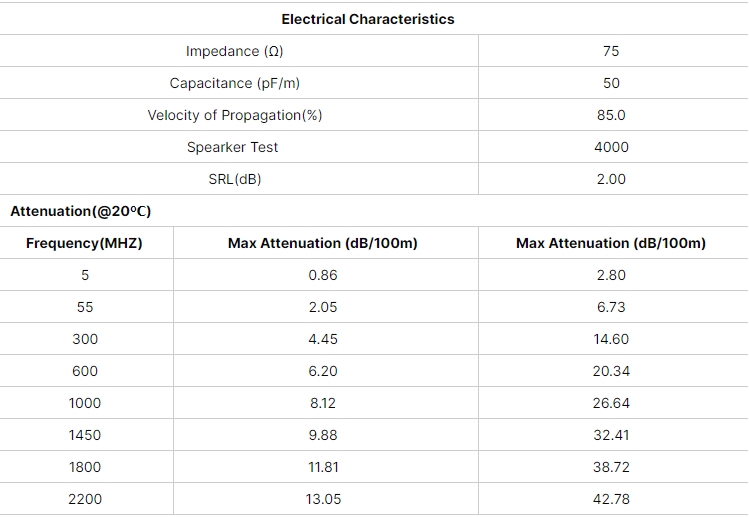Select the 4.45 attenuation value

323,339
